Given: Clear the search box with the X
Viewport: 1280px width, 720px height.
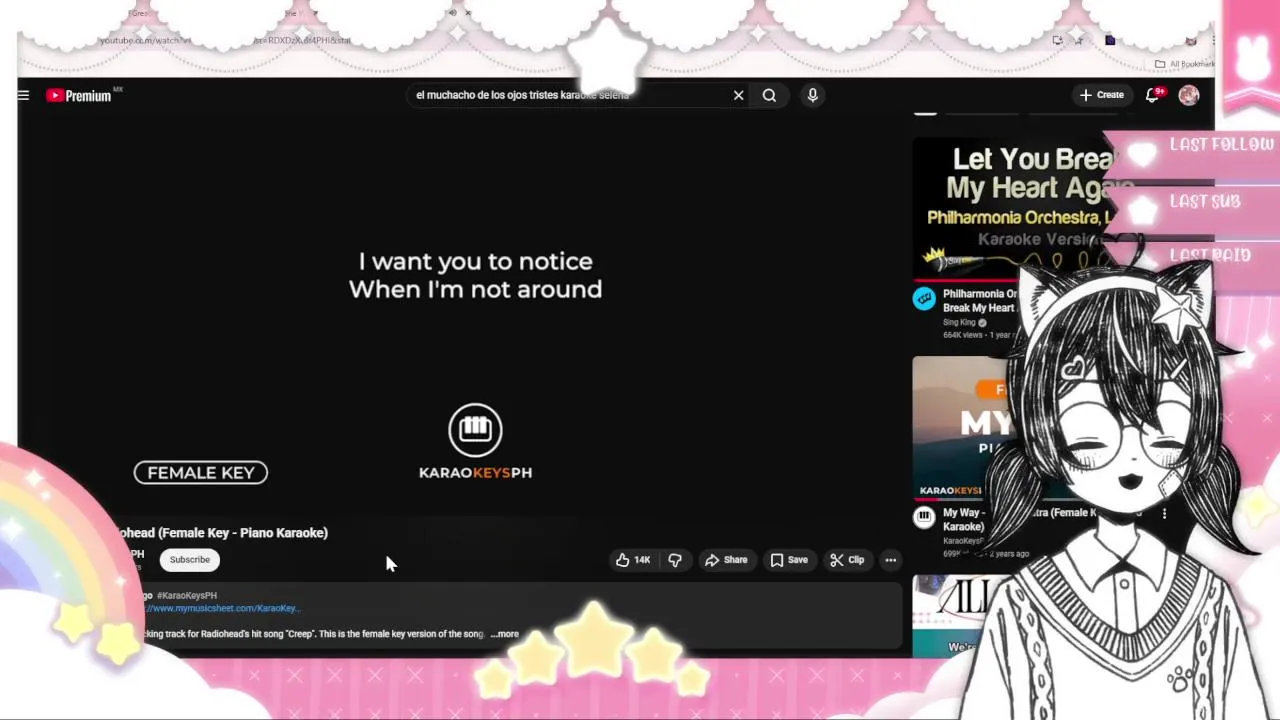Looking at the screenshot, I should [738, 95].
